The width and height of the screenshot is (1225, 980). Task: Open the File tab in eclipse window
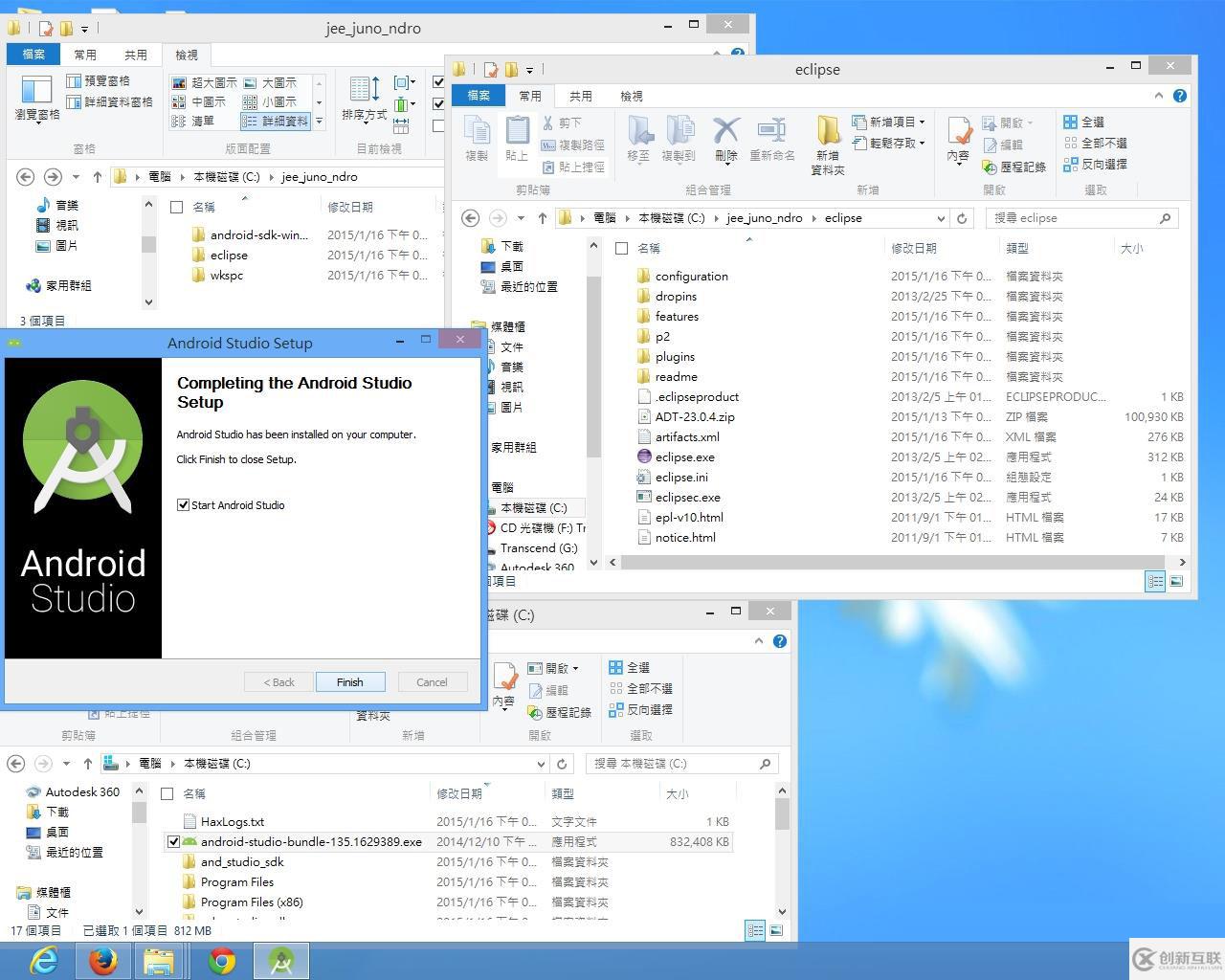point(479,96)
